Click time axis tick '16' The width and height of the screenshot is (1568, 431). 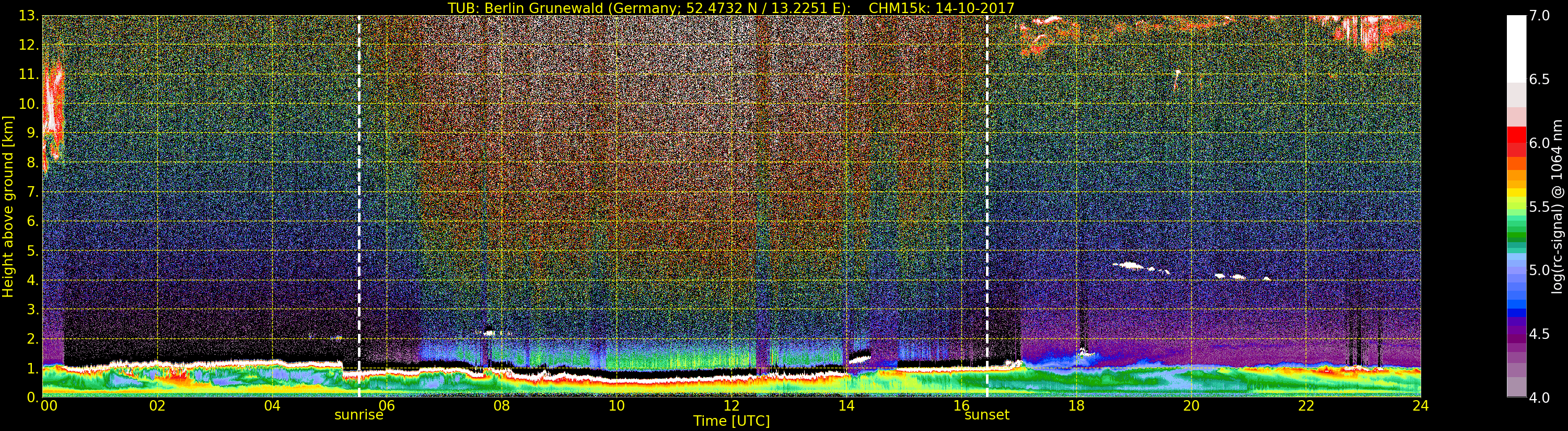961,405
